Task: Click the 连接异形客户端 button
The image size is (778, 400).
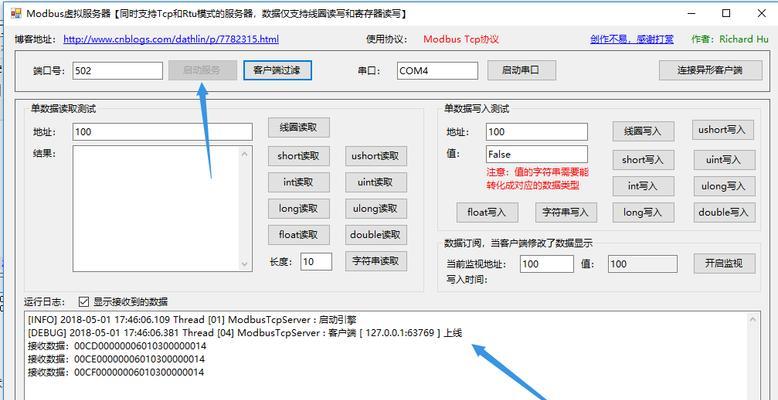Action: tap(711, 70)
